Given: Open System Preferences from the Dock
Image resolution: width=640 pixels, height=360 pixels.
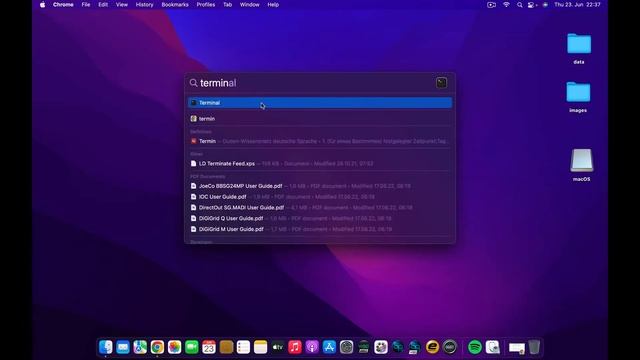Looking at the screenshot, I should [x=346, y=347].
